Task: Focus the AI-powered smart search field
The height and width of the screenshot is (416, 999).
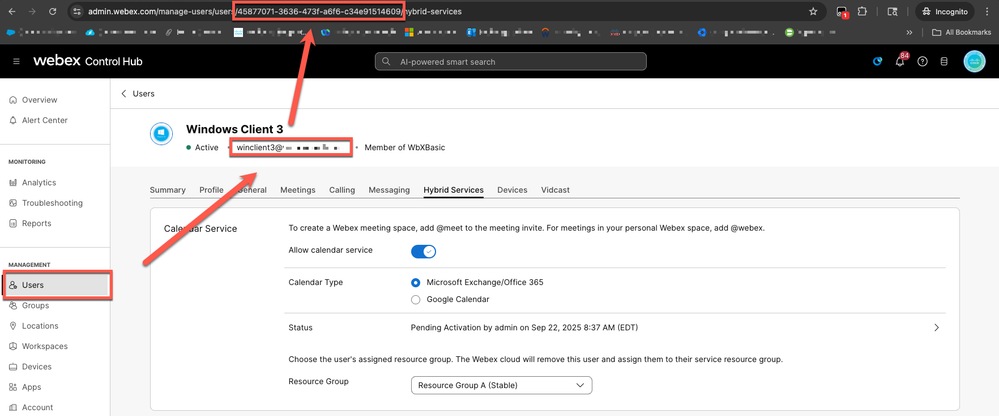Action: pyautogui.click(x=510, y=62)
